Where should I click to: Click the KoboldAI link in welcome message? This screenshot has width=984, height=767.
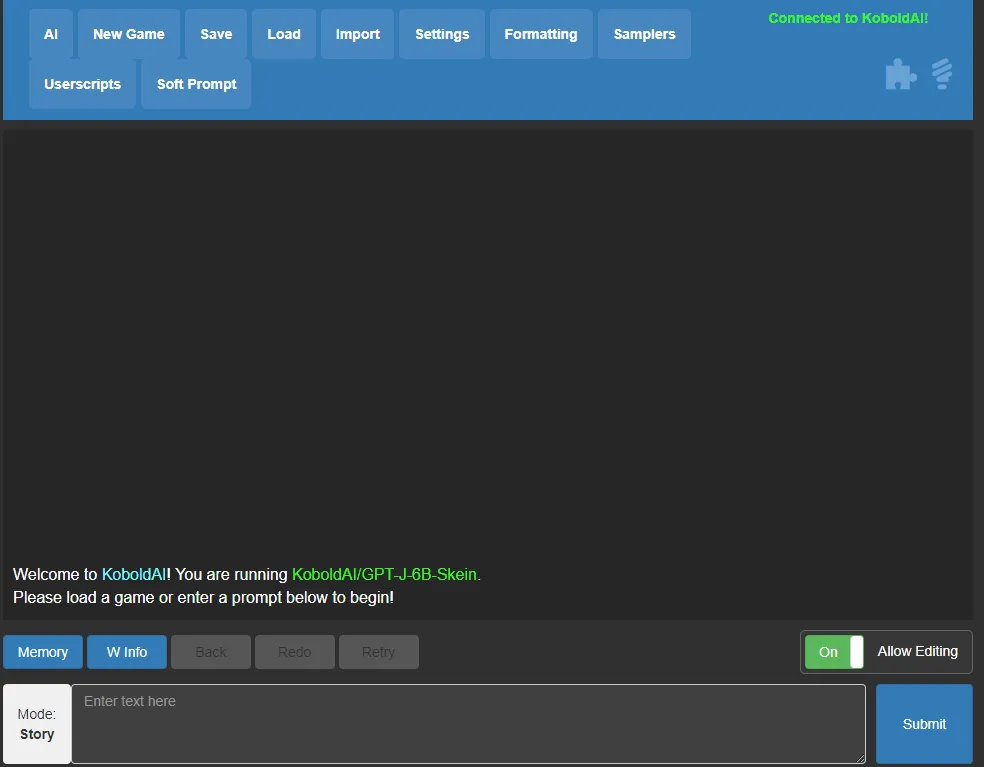134,574
